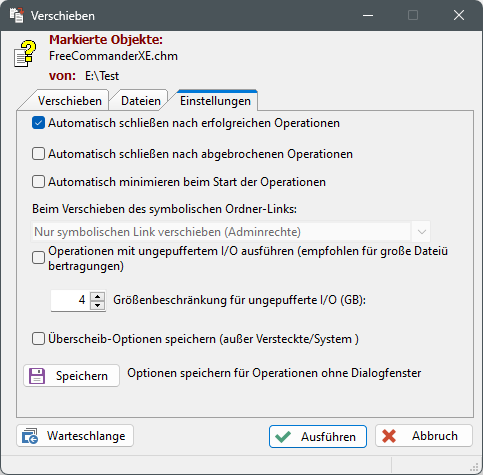Switch to the Verschieben tab
483x475 pixels.
(x=70, y=101)
